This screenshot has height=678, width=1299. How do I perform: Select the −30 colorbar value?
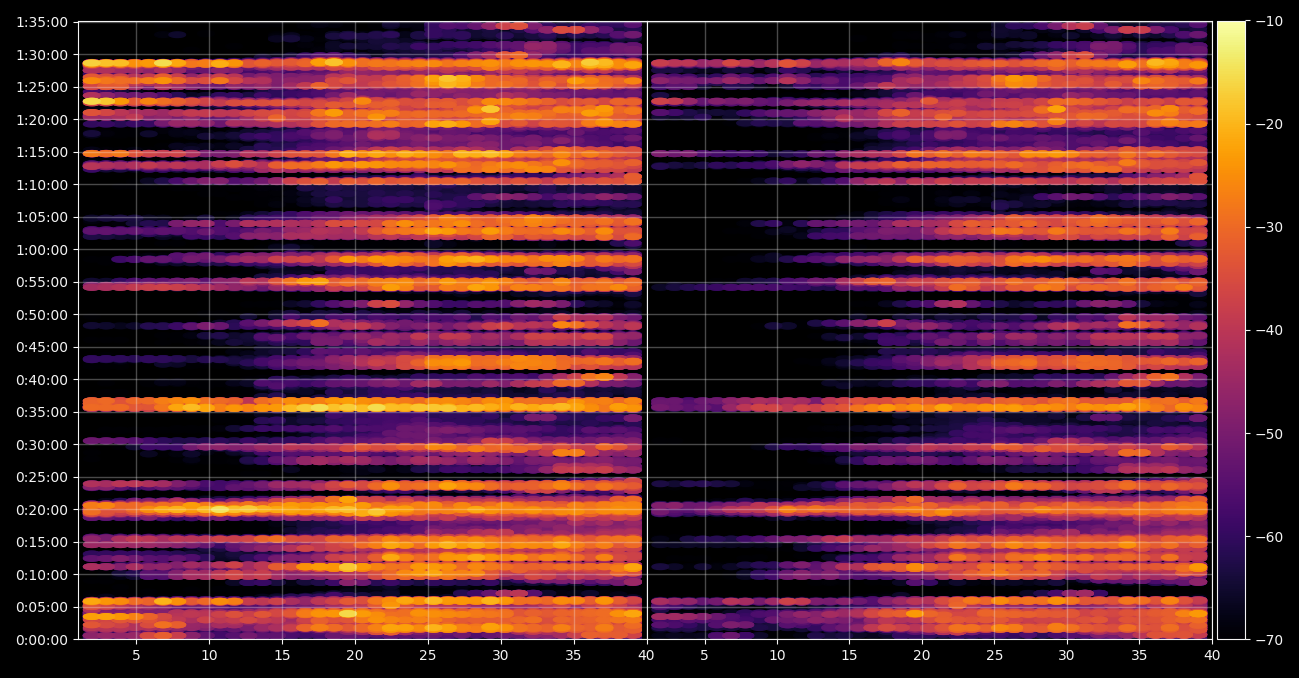(x=1268, y=227)
